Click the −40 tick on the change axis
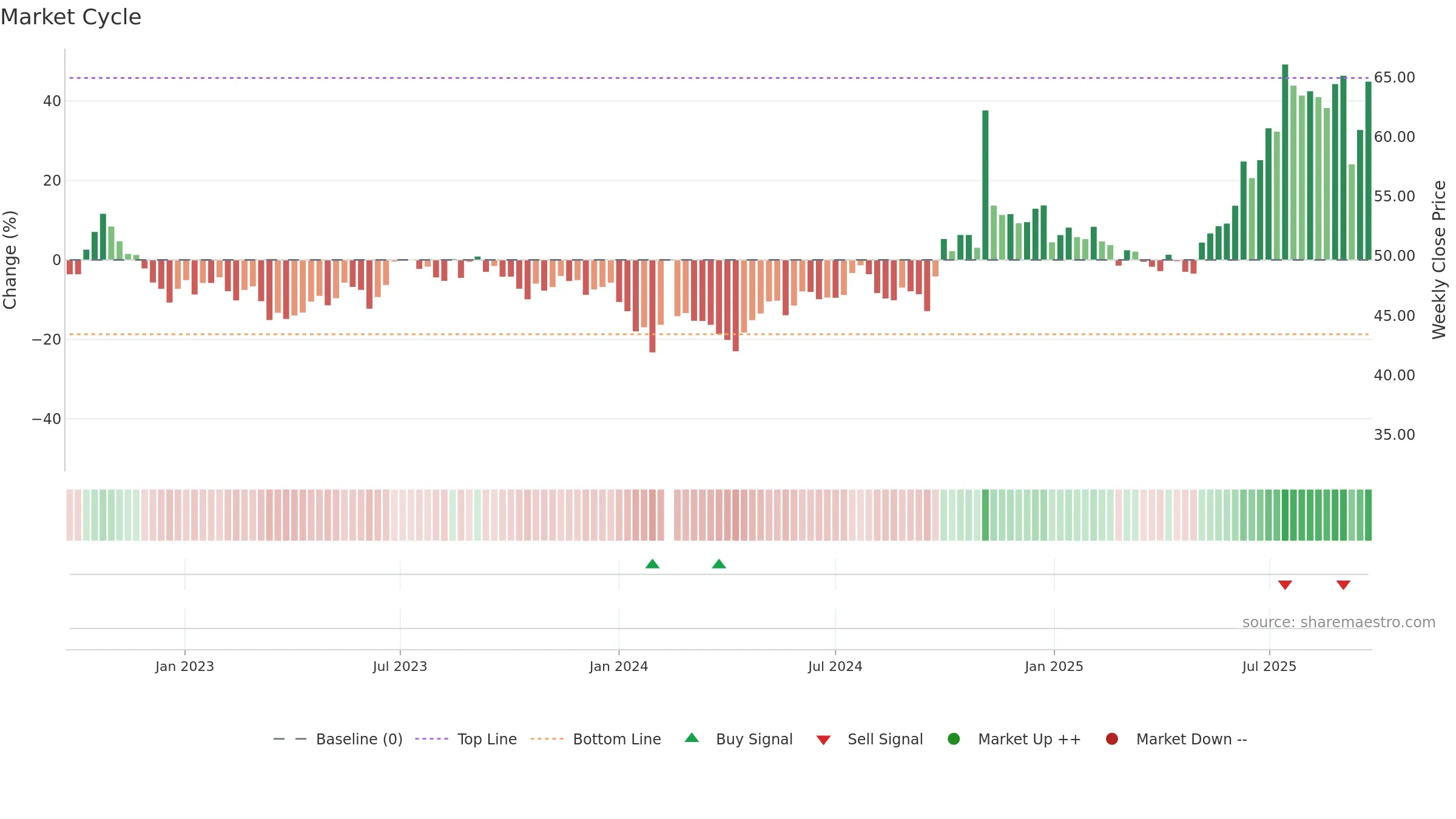Viewport: 1456px width, 819px height. pos(47,419)
